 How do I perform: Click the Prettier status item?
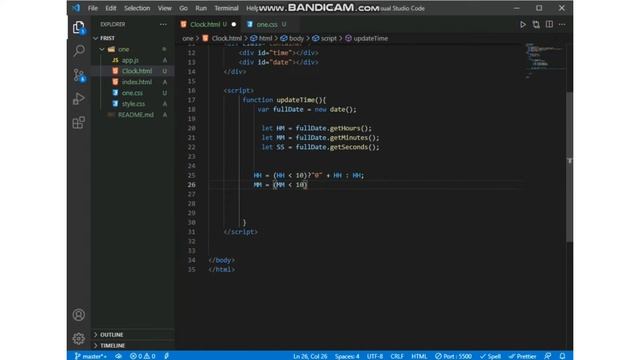(x=522, y=356)
